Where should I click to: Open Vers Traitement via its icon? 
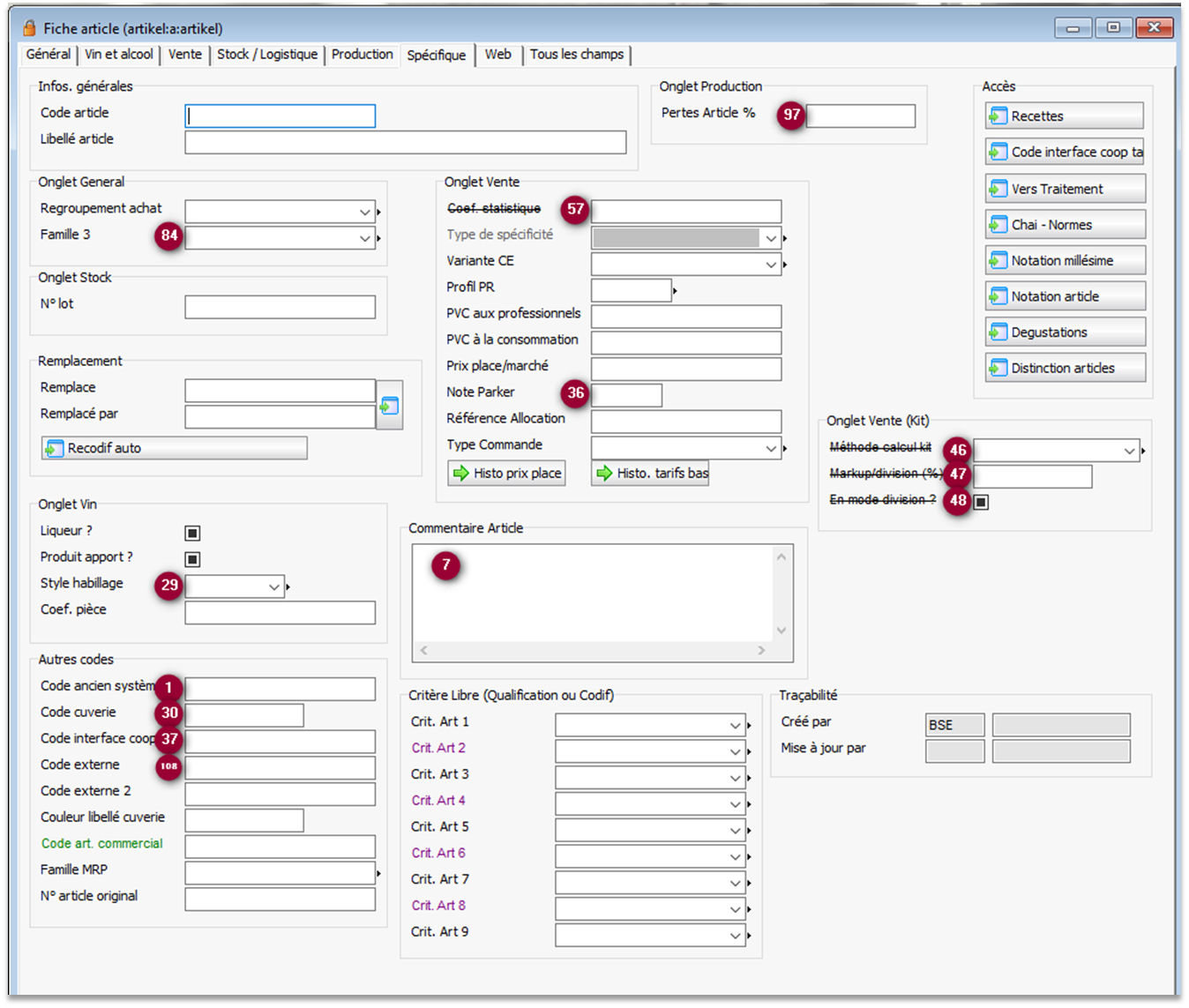pyautogui.click(x=998, y=189)
